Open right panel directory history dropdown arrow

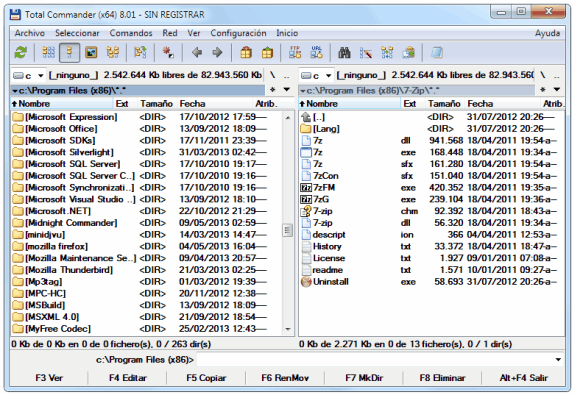(x=557, y=89)
